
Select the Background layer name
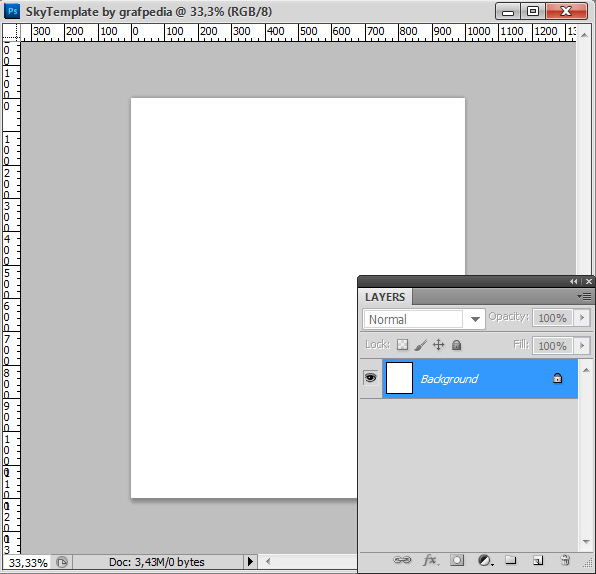[x=449, y=379]
